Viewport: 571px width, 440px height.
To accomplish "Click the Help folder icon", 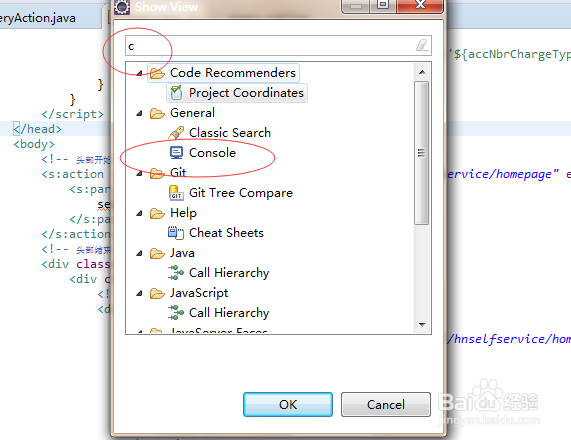I will click(157, 213).
